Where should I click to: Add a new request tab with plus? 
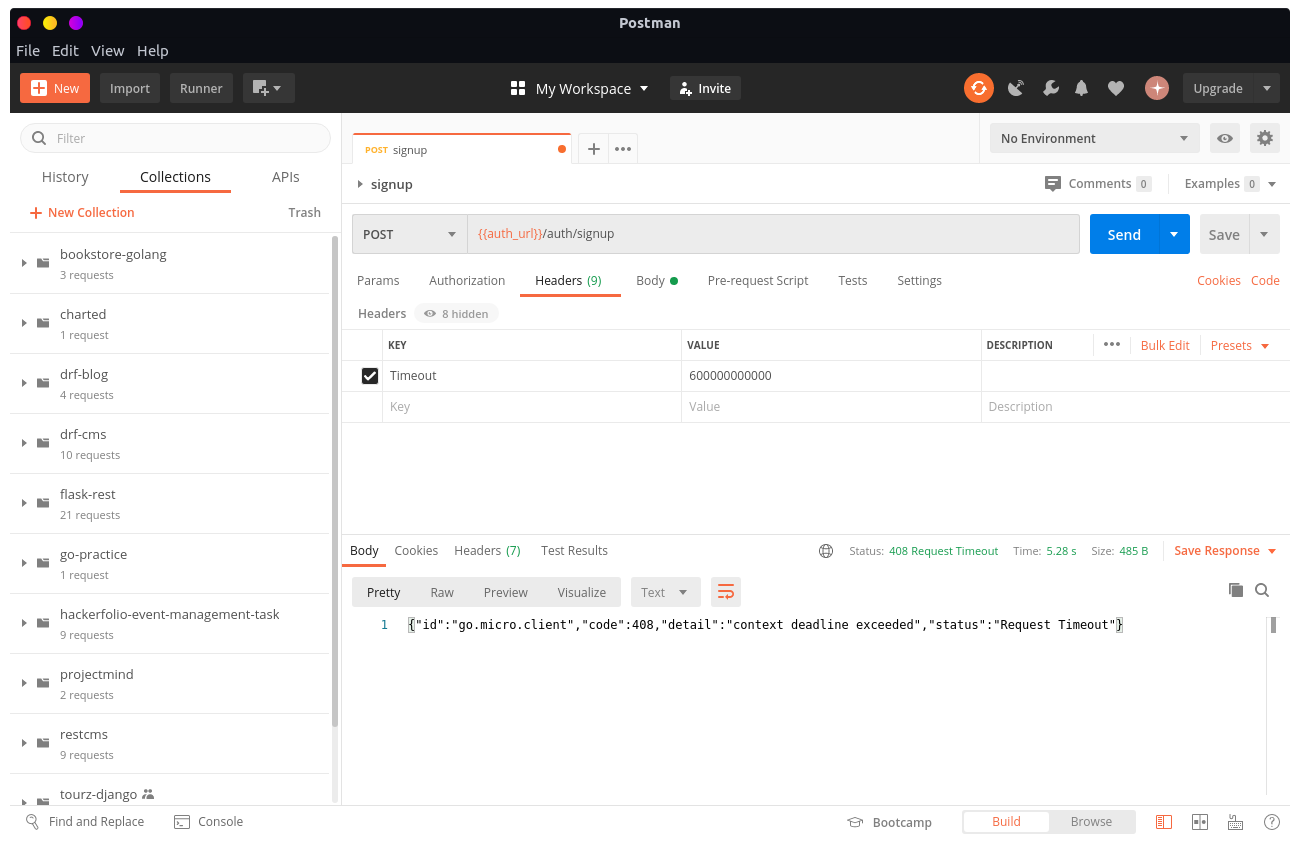click(x=593, y=149)
